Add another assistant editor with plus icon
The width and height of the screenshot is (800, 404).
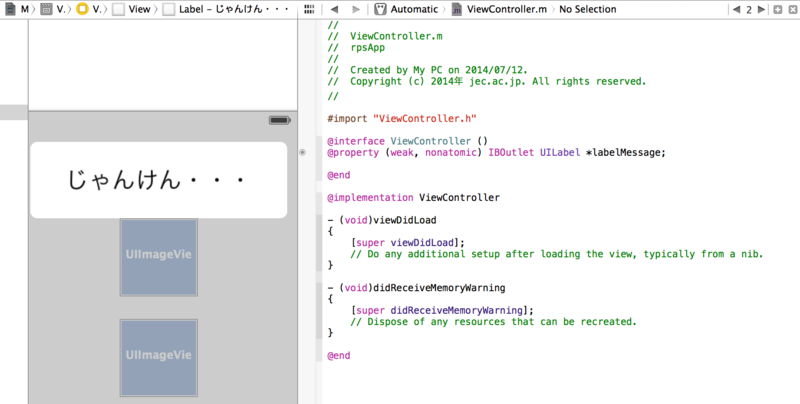coord(778,9)
